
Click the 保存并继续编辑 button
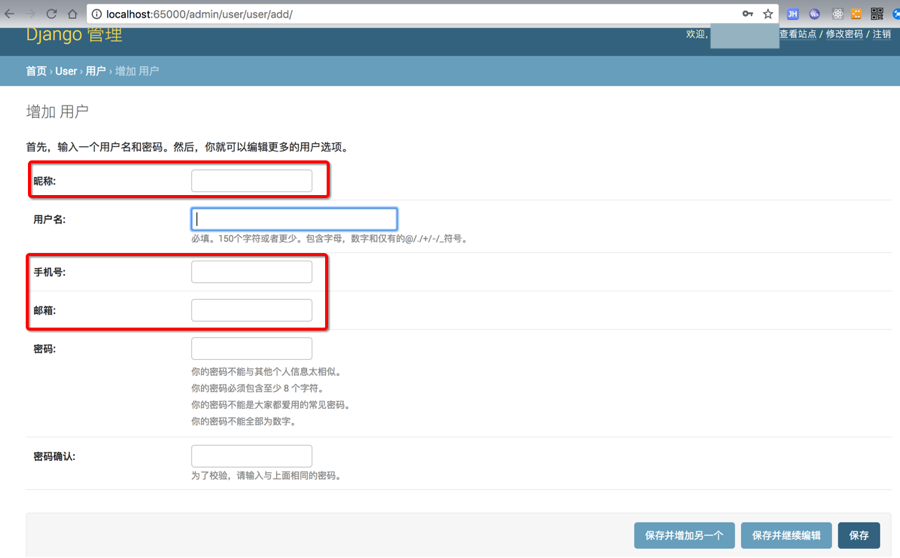tap(786, 535)
